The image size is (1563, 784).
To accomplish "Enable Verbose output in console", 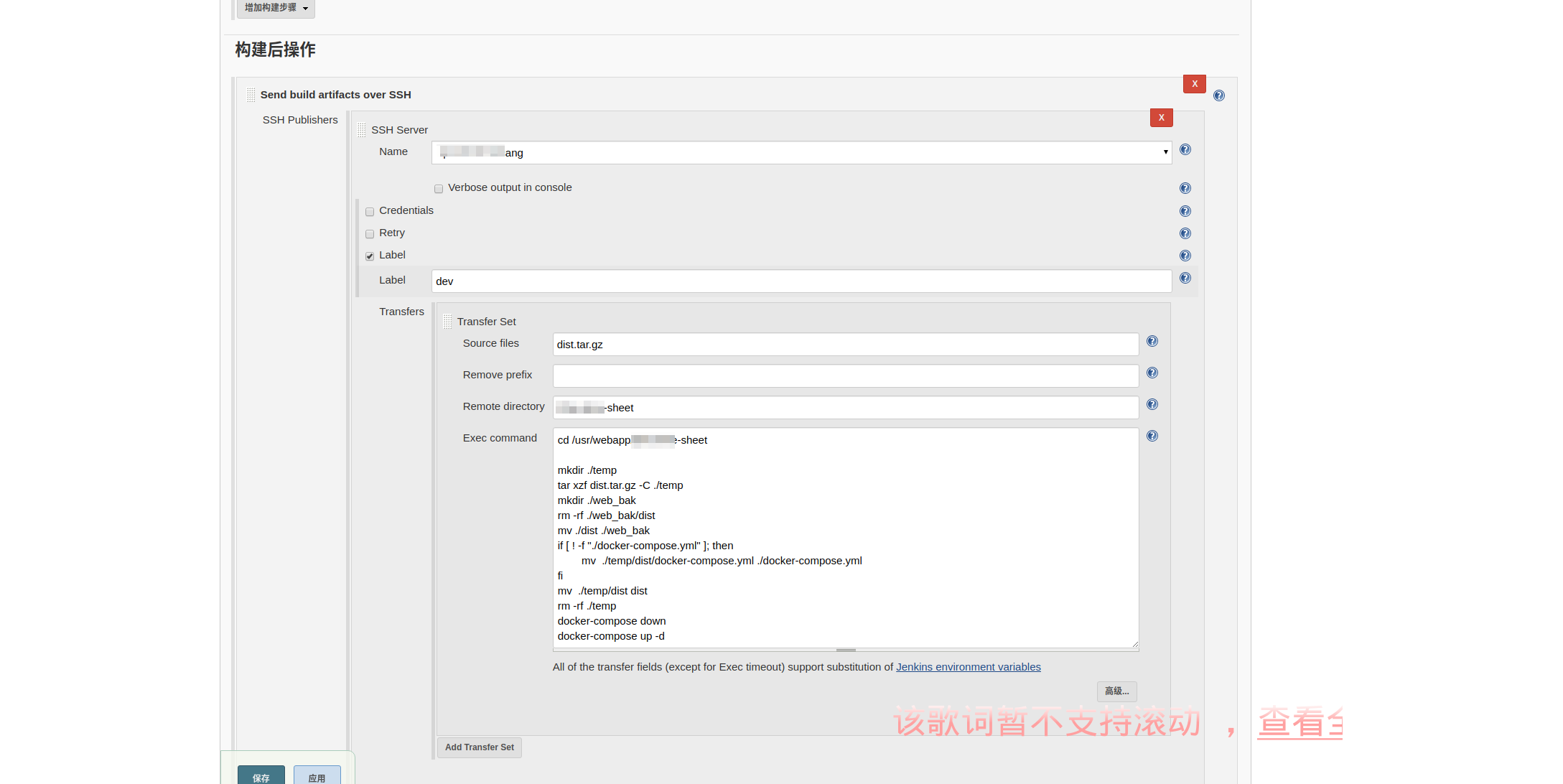I will click(x=439, y=189).
